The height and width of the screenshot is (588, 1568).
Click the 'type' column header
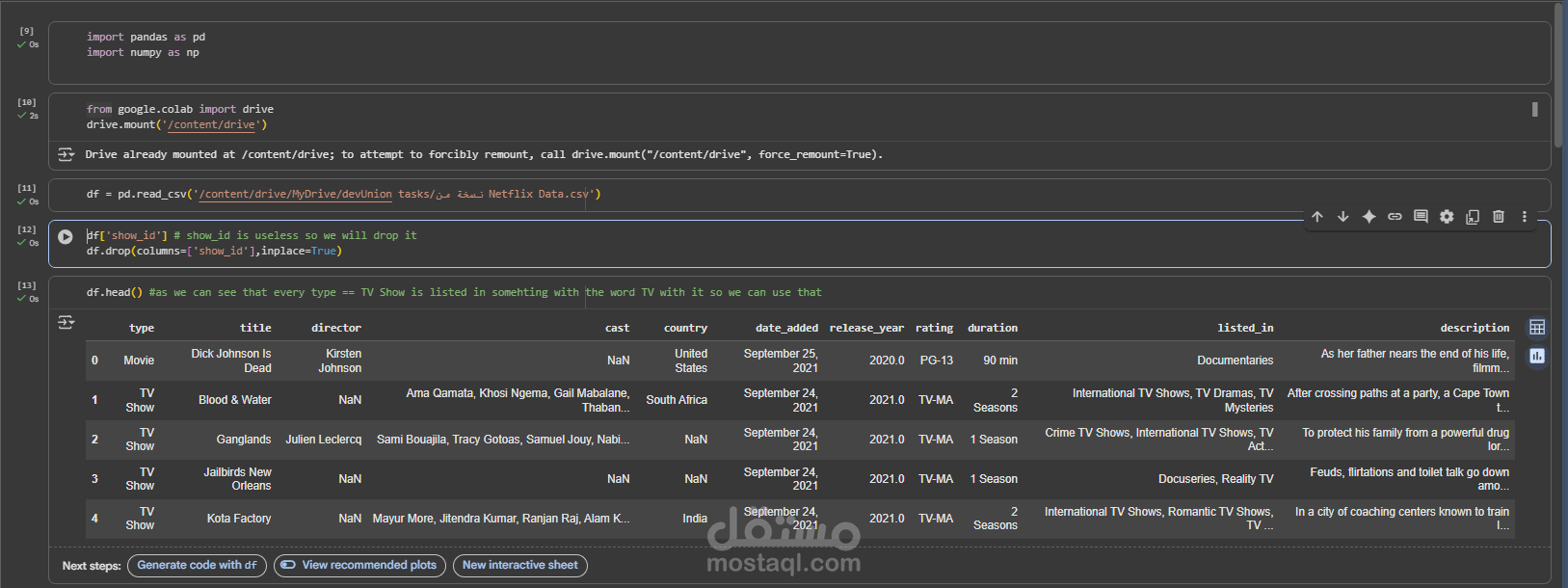pos(142,328)
